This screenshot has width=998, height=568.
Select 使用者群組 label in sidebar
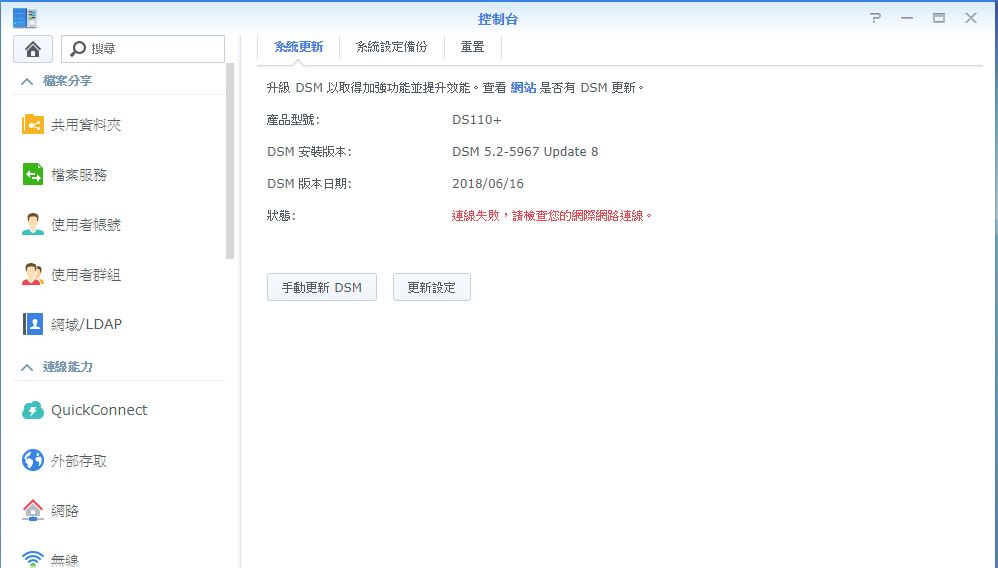(86, 274)
